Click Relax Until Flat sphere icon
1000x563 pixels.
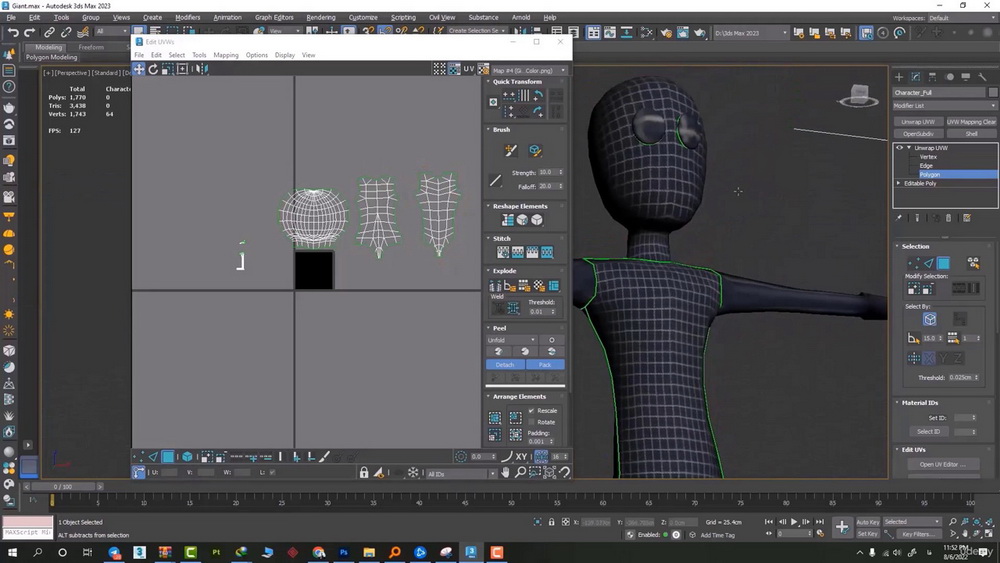pyautogui.click(x=522, y=220)
